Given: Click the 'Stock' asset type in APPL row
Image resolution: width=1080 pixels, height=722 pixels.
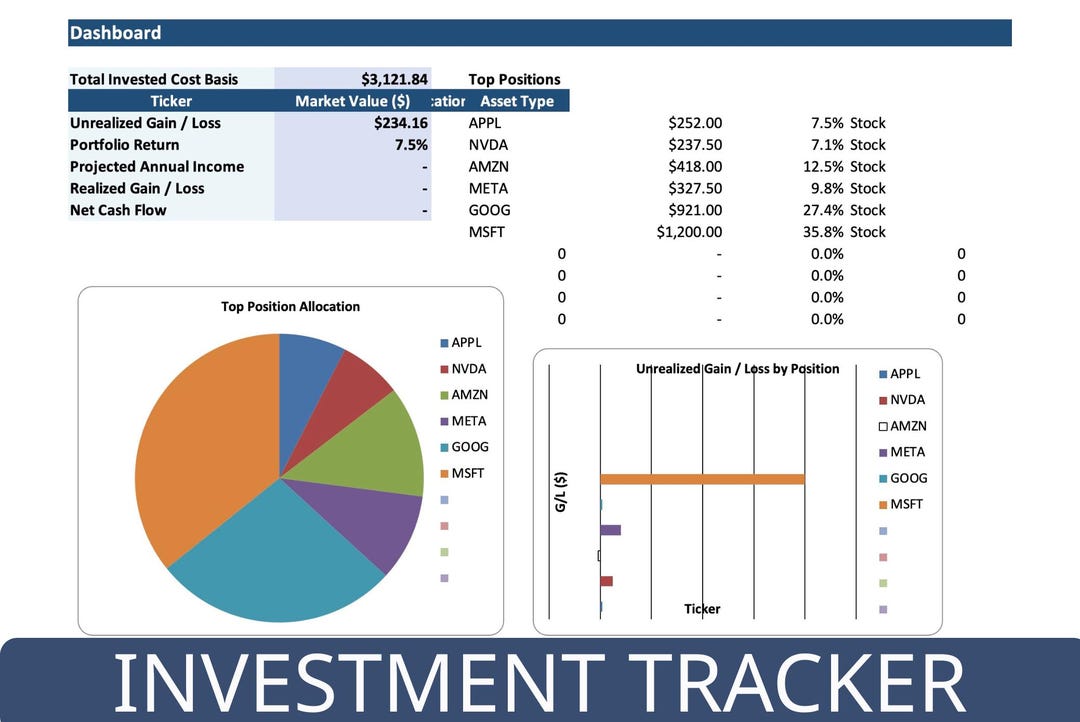Looking at the screenshot, I should click(868, 123).
